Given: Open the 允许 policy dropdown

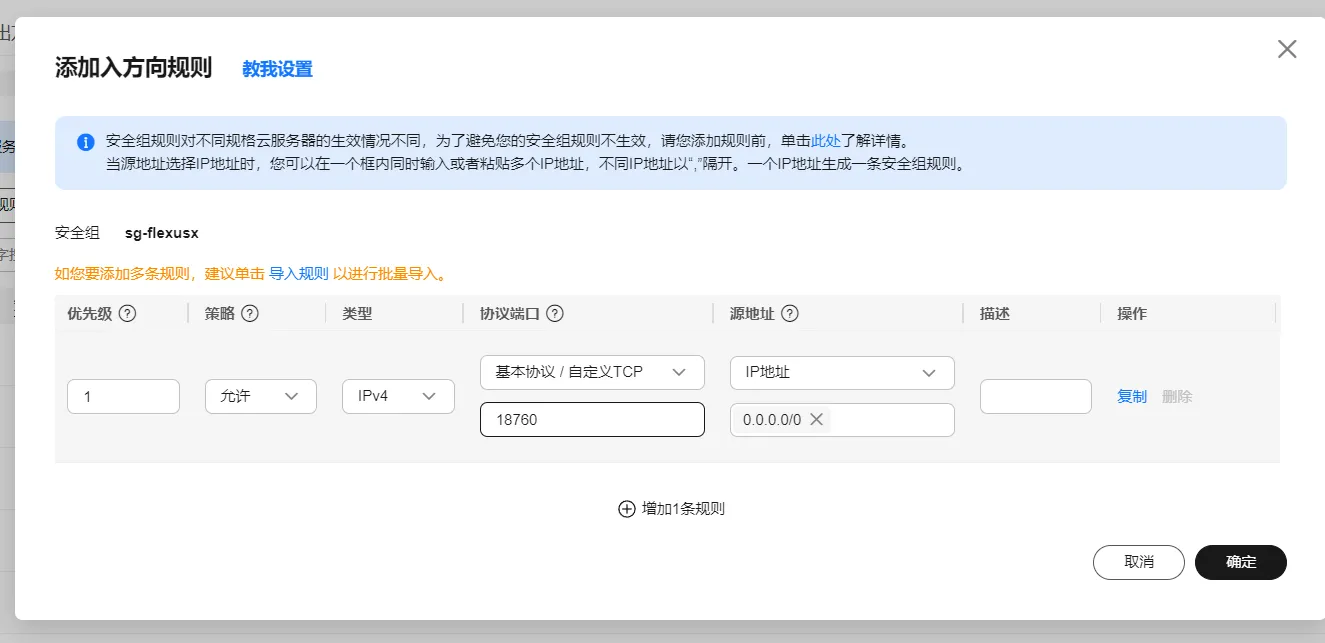Looking at the screenshot, I should point(261,397).
